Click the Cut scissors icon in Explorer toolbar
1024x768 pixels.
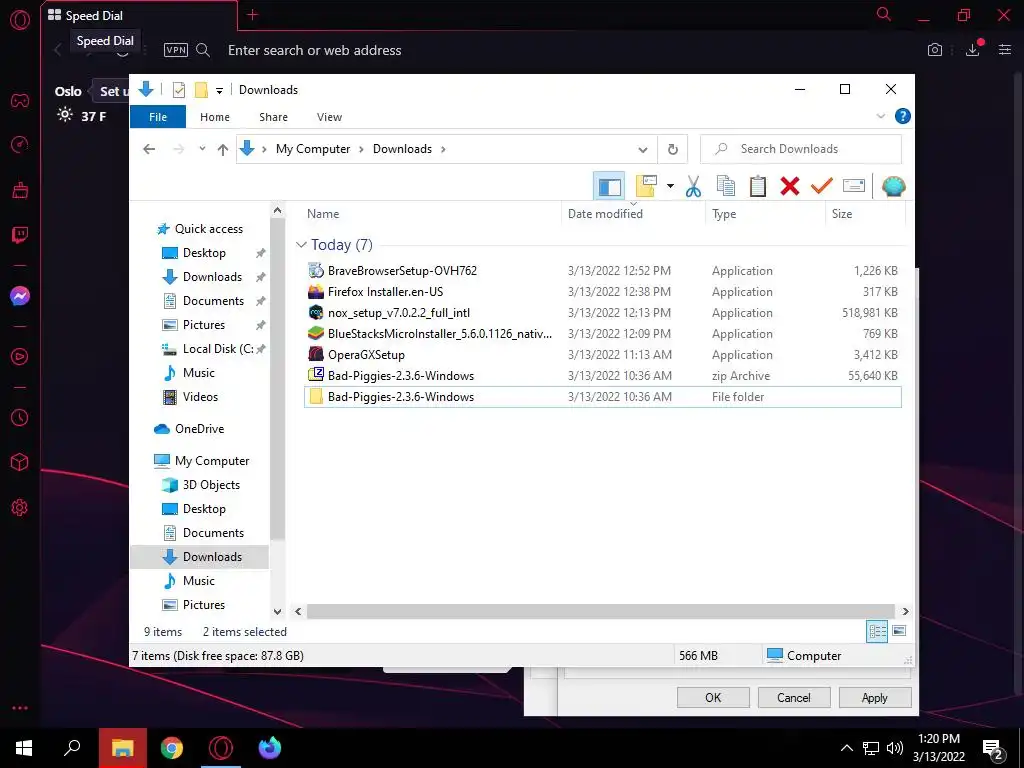(x=694, y=187)
